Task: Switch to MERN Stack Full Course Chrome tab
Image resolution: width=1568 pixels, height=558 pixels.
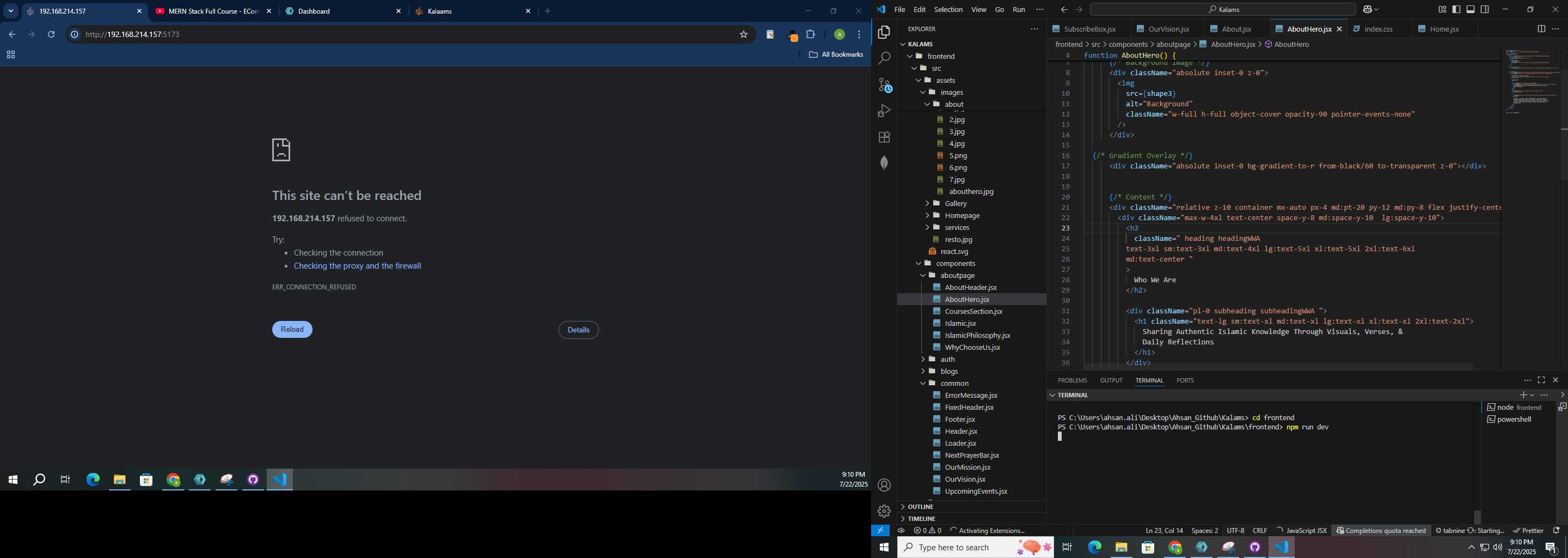Action: 213,11
